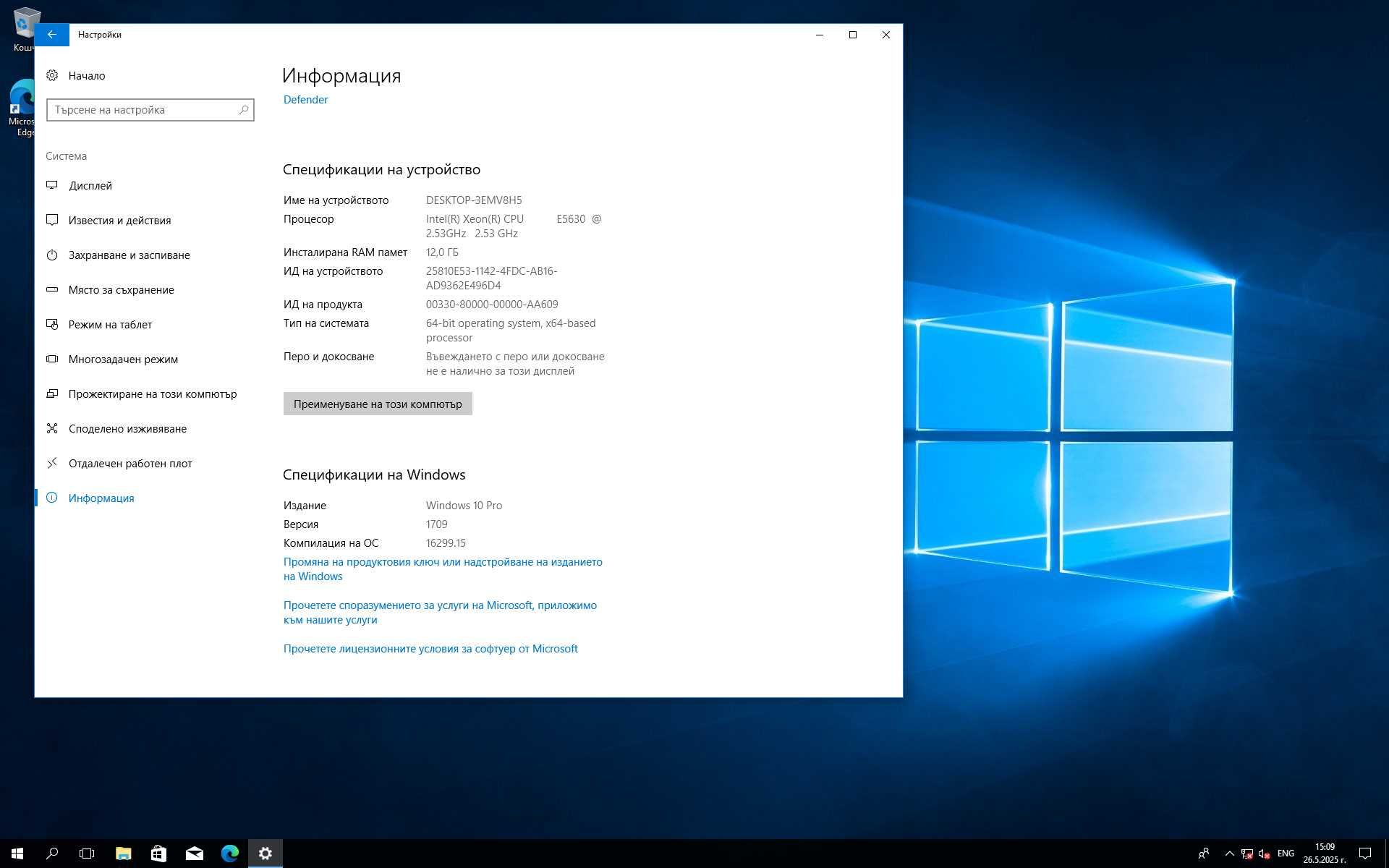
Task: Show hidden tray icons chevron
Action: click(x=1229, y=854)
